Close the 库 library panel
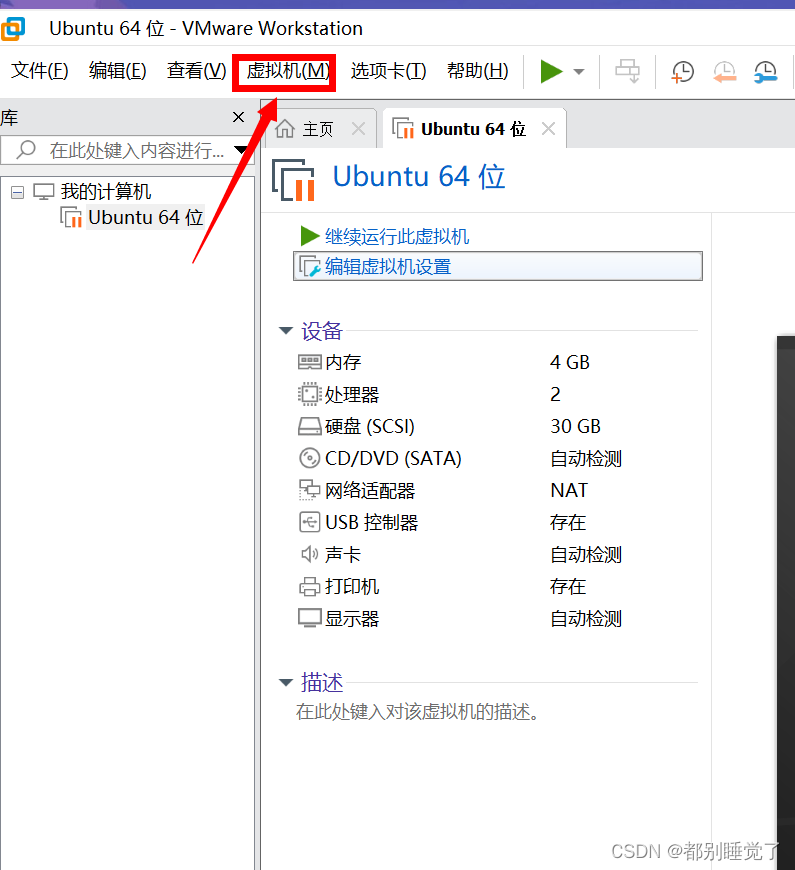795x870 pixels. pos(239,117)
